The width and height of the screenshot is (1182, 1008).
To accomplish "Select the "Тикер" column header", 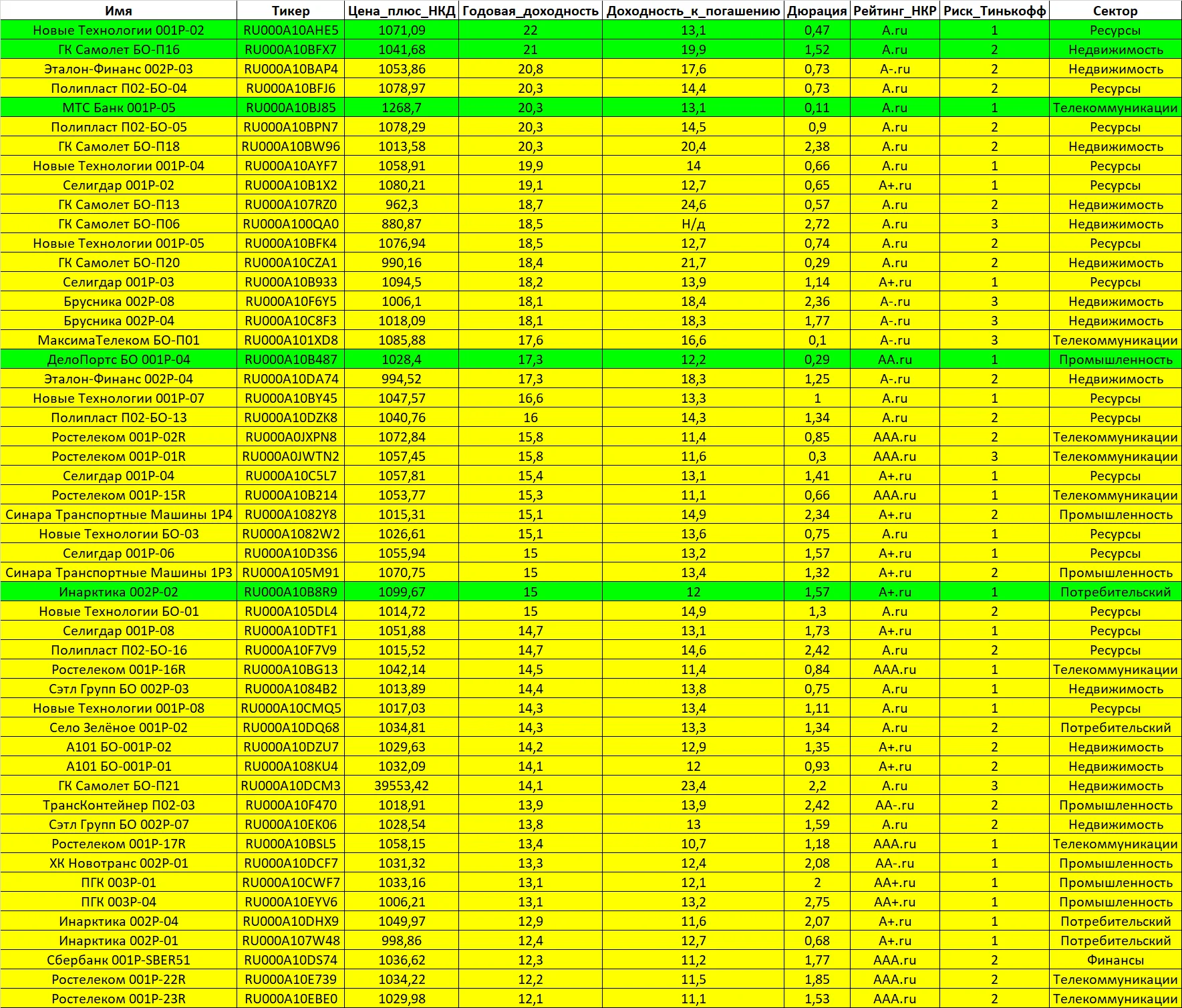I will click(291, 11).
